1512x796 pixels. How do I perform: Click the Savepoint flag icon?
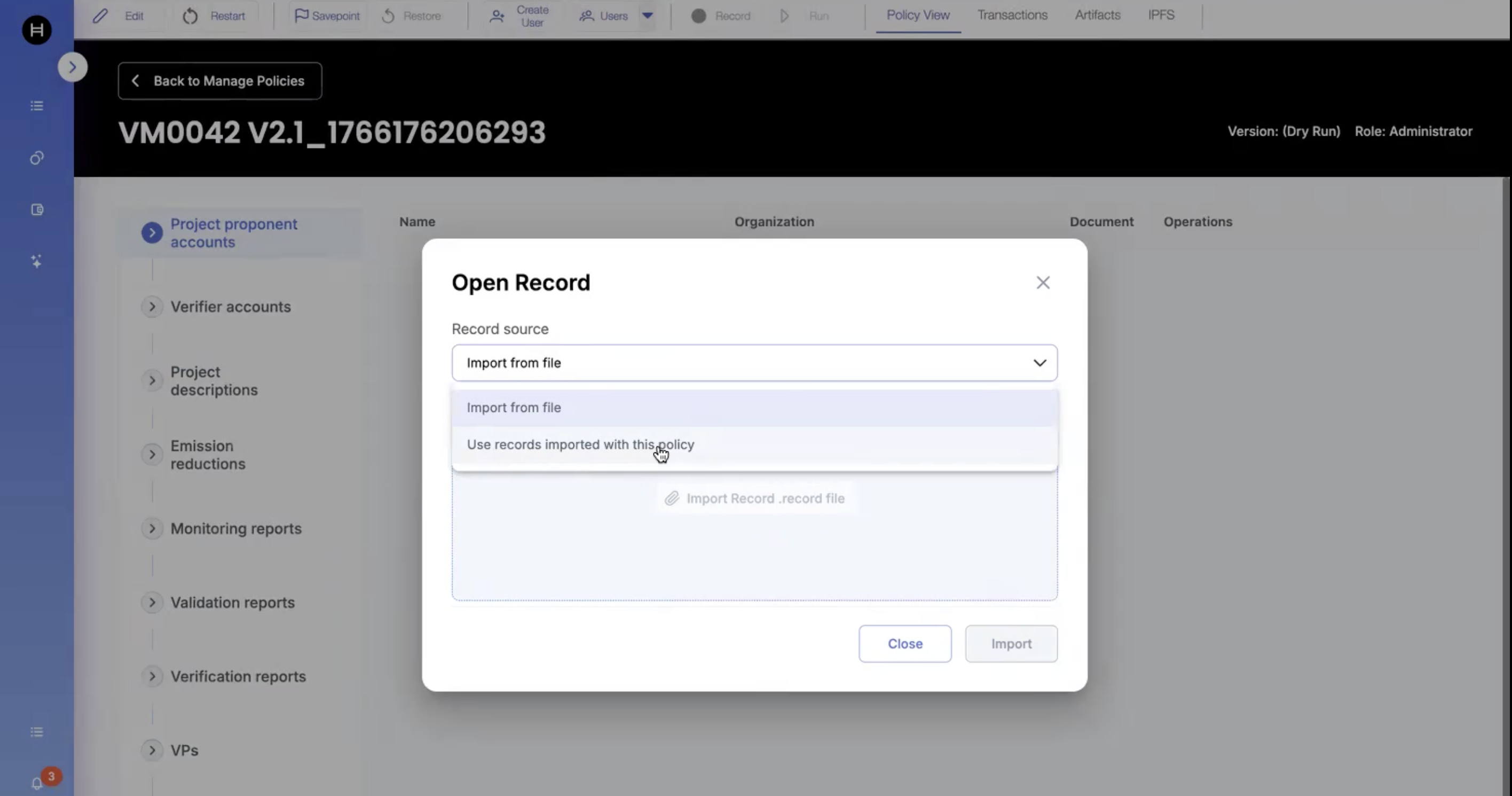301,16
